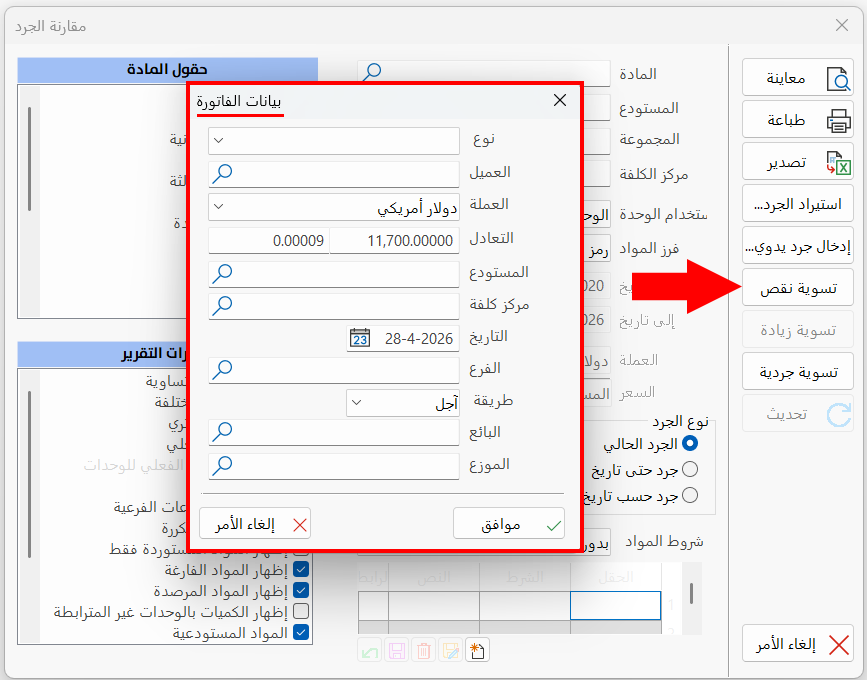The height and width of the screenshot is (680, 867).
Task: Uncheck إظهار المواد الفارغة checkbox
Action: click(x=301, y=569)
